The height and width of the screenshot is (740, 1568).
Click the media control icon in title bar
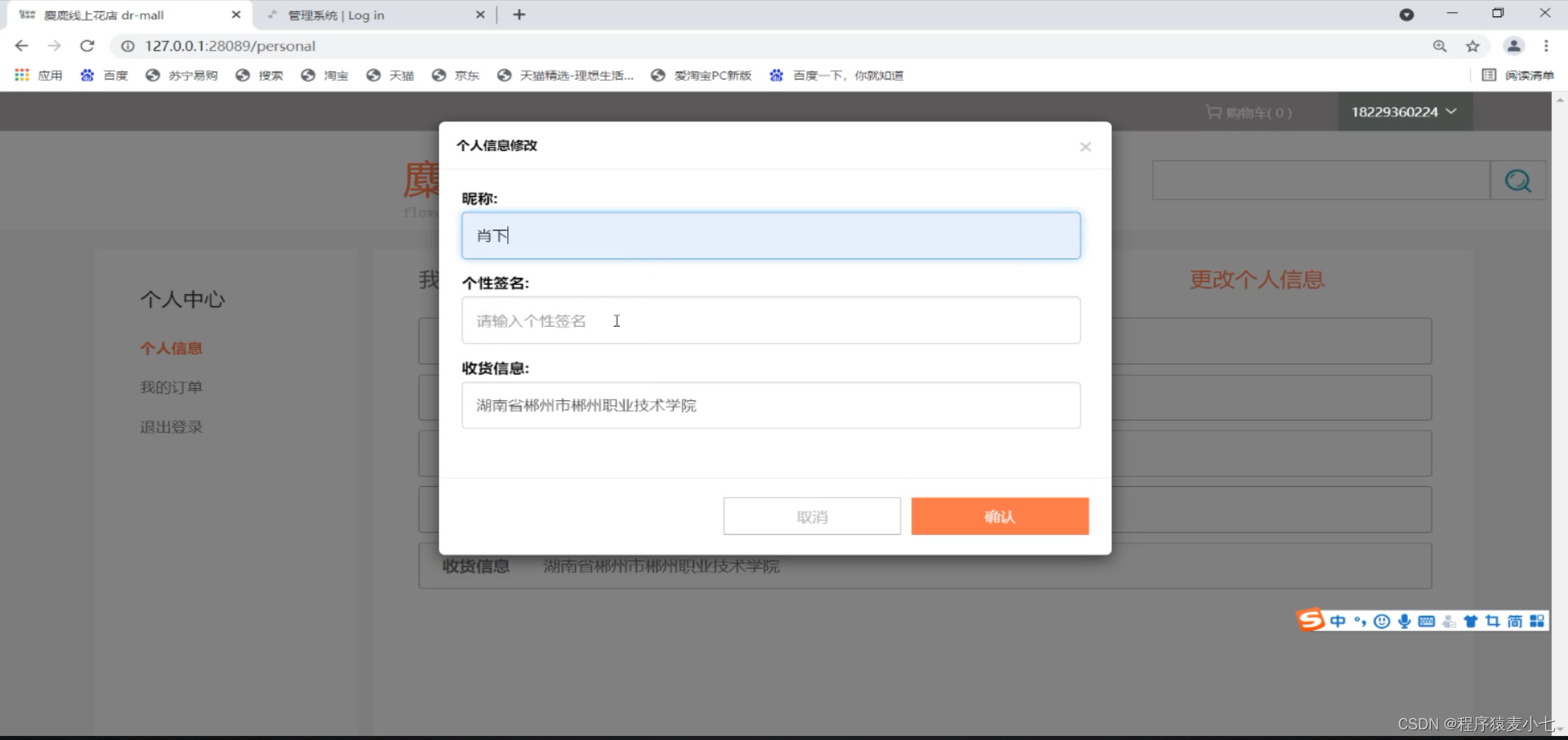tap(1406, 15)
